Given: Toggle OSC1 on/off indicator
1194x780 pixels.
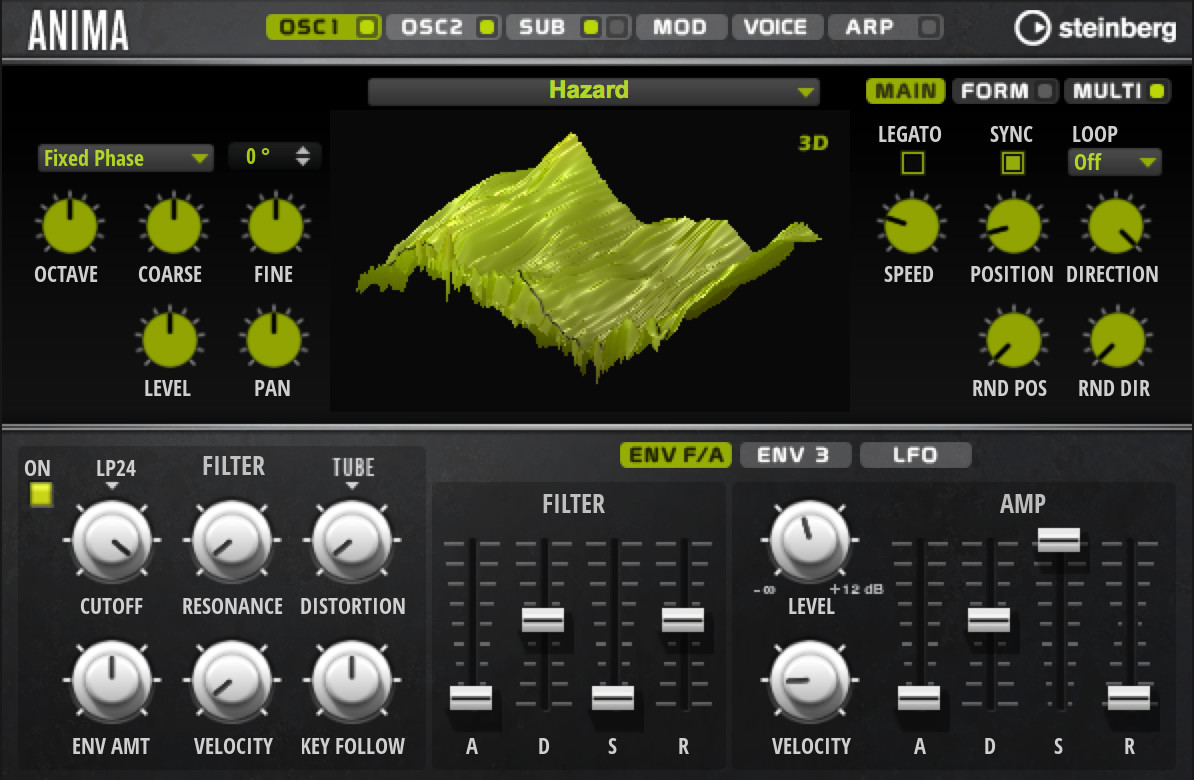Looking at the screenshot, I should tap(367, 27).
